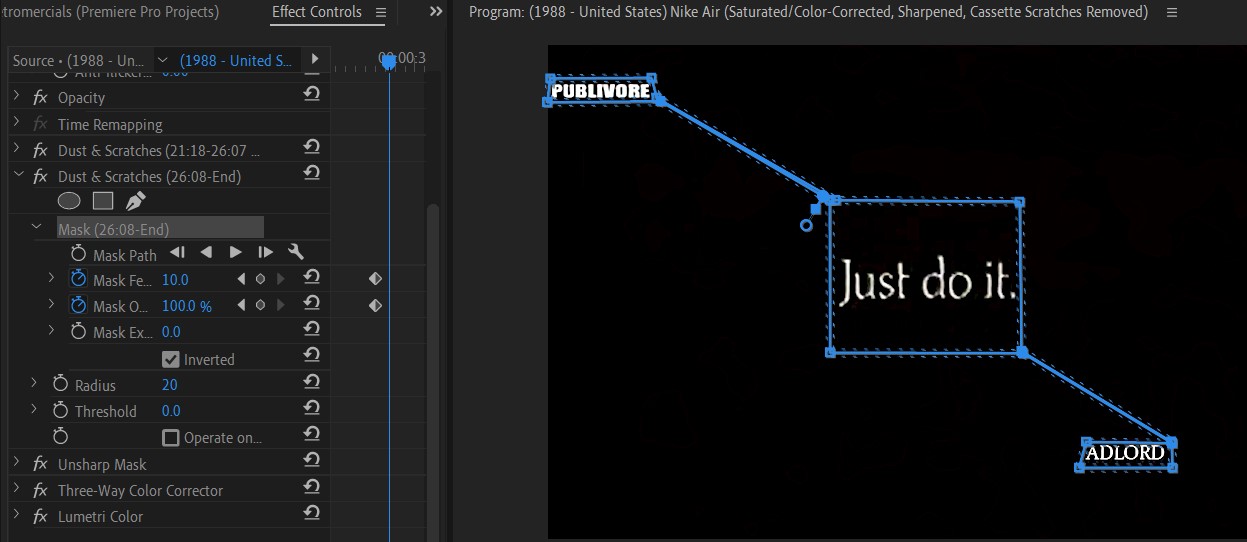
Task: Open source clip dropdown arrow
Action: point(163,61)
